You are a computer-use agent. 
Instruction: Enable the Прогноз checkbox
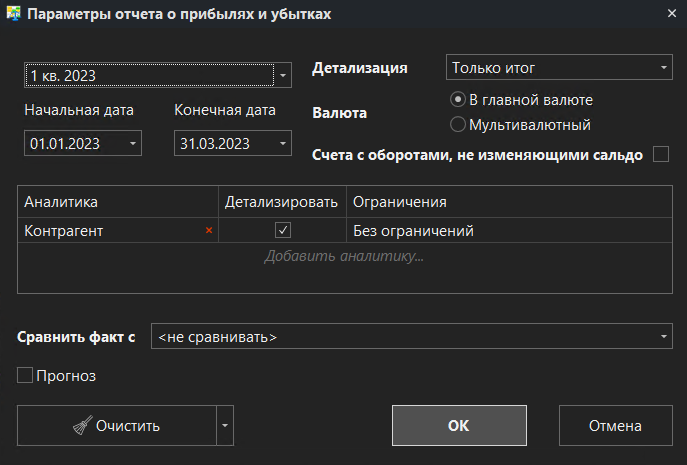point(26,376)
